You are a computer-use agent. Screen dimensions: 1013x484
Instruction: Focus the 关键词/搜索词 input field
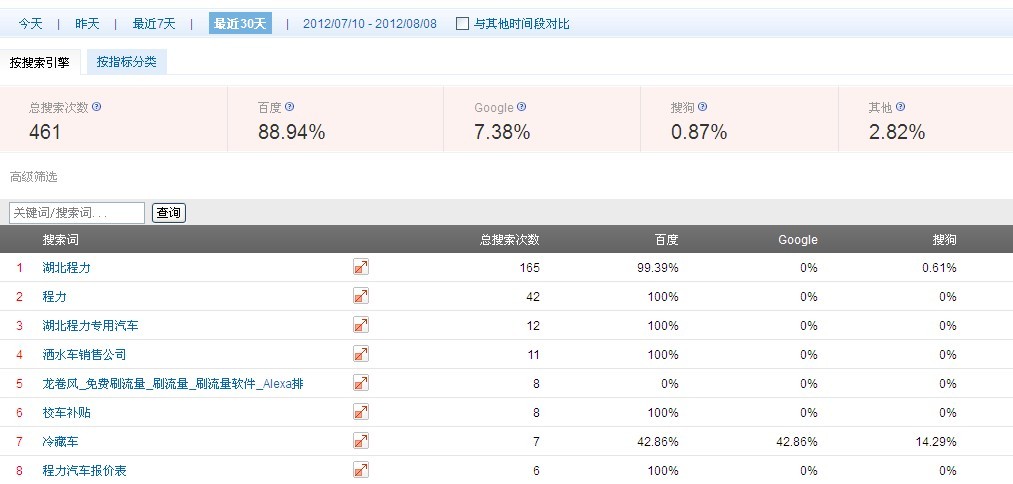point(77,213)
